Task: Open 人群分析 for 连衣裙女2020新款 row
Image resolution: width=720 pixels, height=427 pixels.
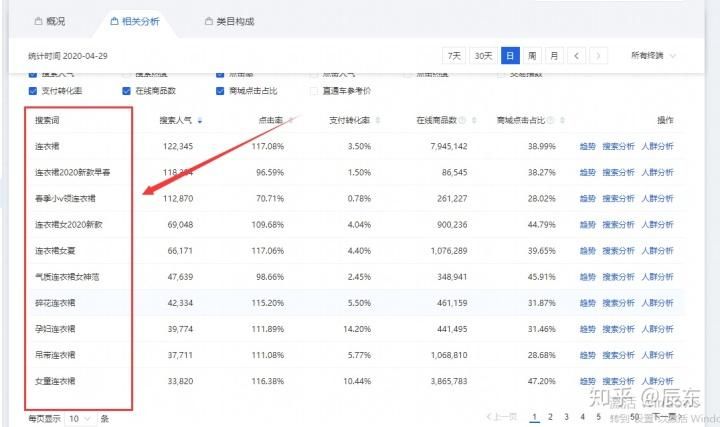Action: 657,225
